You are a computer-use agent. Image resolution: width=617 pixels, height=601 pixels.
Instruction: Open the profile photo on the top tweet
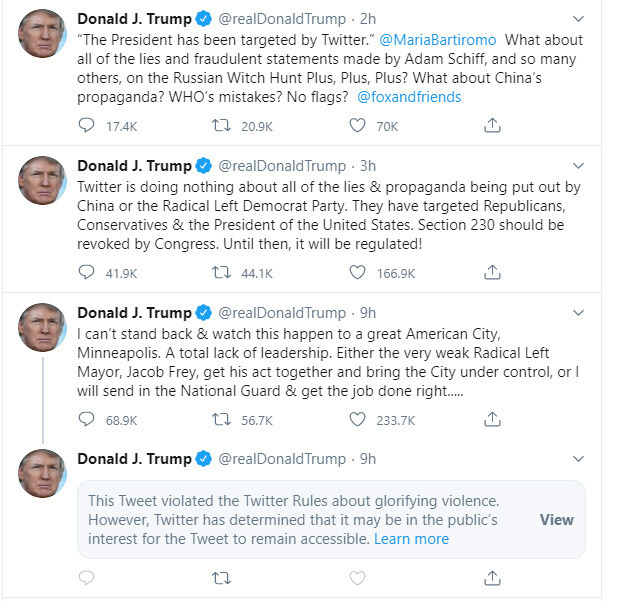pos(43,34)
